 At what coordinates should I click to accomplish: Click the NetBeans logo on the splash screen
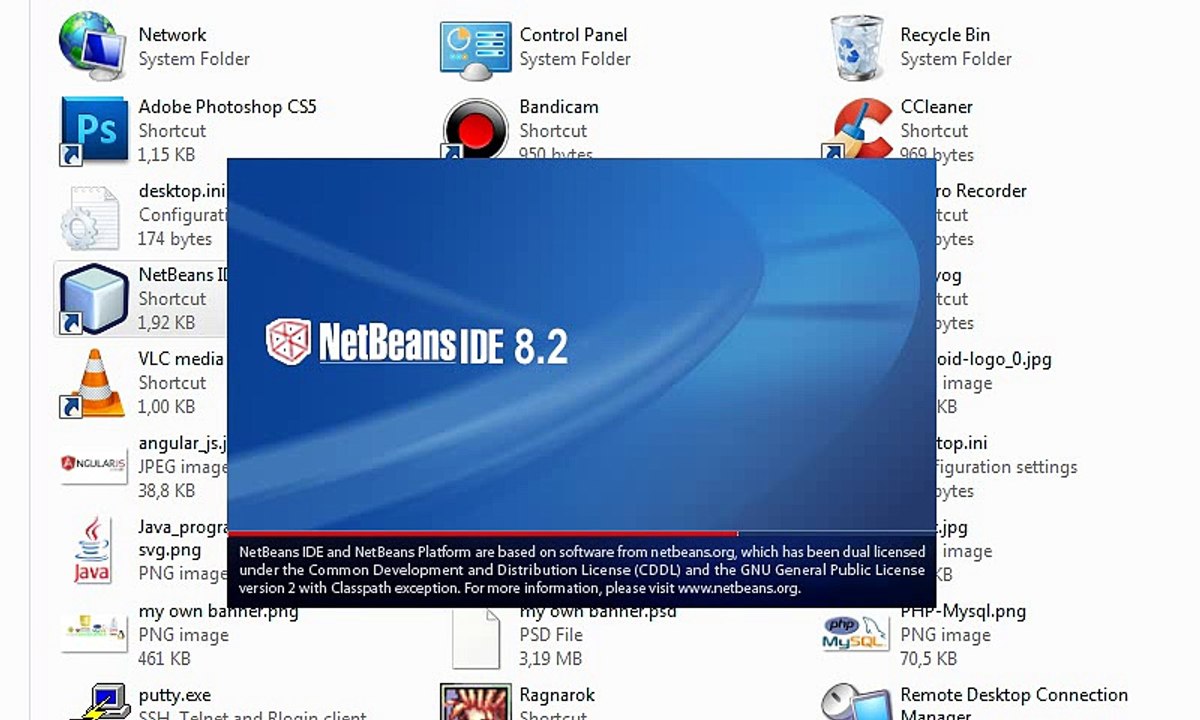pyautogui.click(x=416, y=343)
